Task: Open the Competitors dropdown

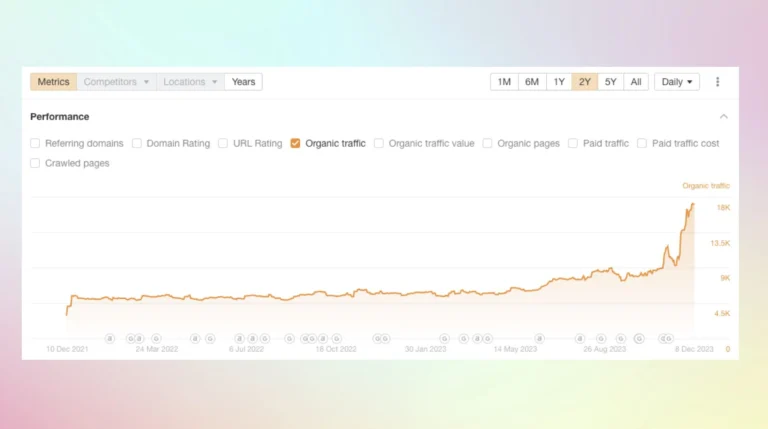Action: [x=116, y=82]
